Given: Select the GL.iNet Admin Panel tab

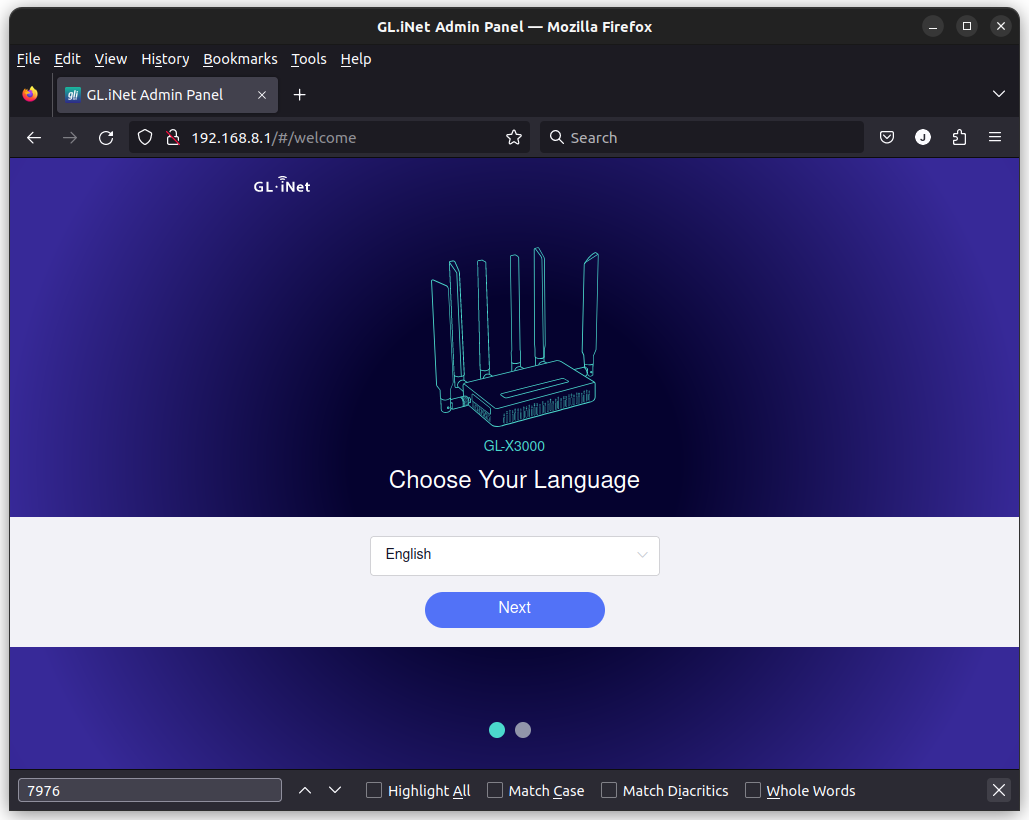Looking at the screenshot, I should pyautogui.click(x=167, y=95).
